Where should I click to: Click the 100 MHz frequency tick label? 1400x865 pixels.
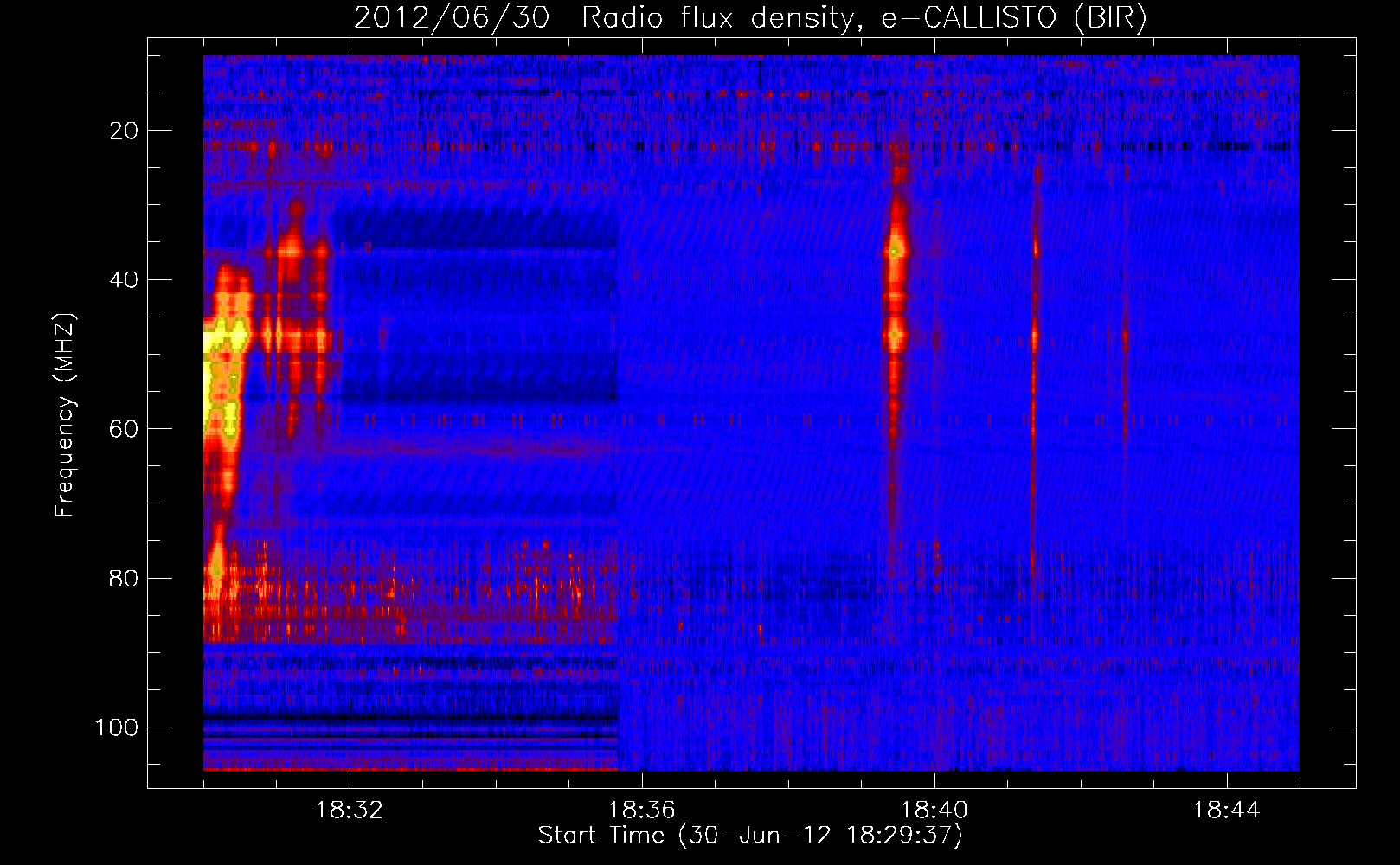[x=117, y=727]
